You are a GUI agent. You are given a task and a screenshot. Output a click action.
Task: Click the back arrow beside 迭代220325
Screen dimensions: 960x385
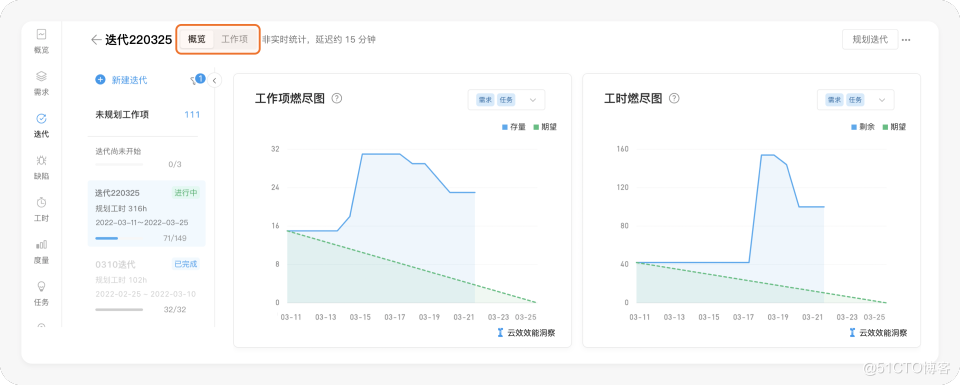(x=96, y=40)
